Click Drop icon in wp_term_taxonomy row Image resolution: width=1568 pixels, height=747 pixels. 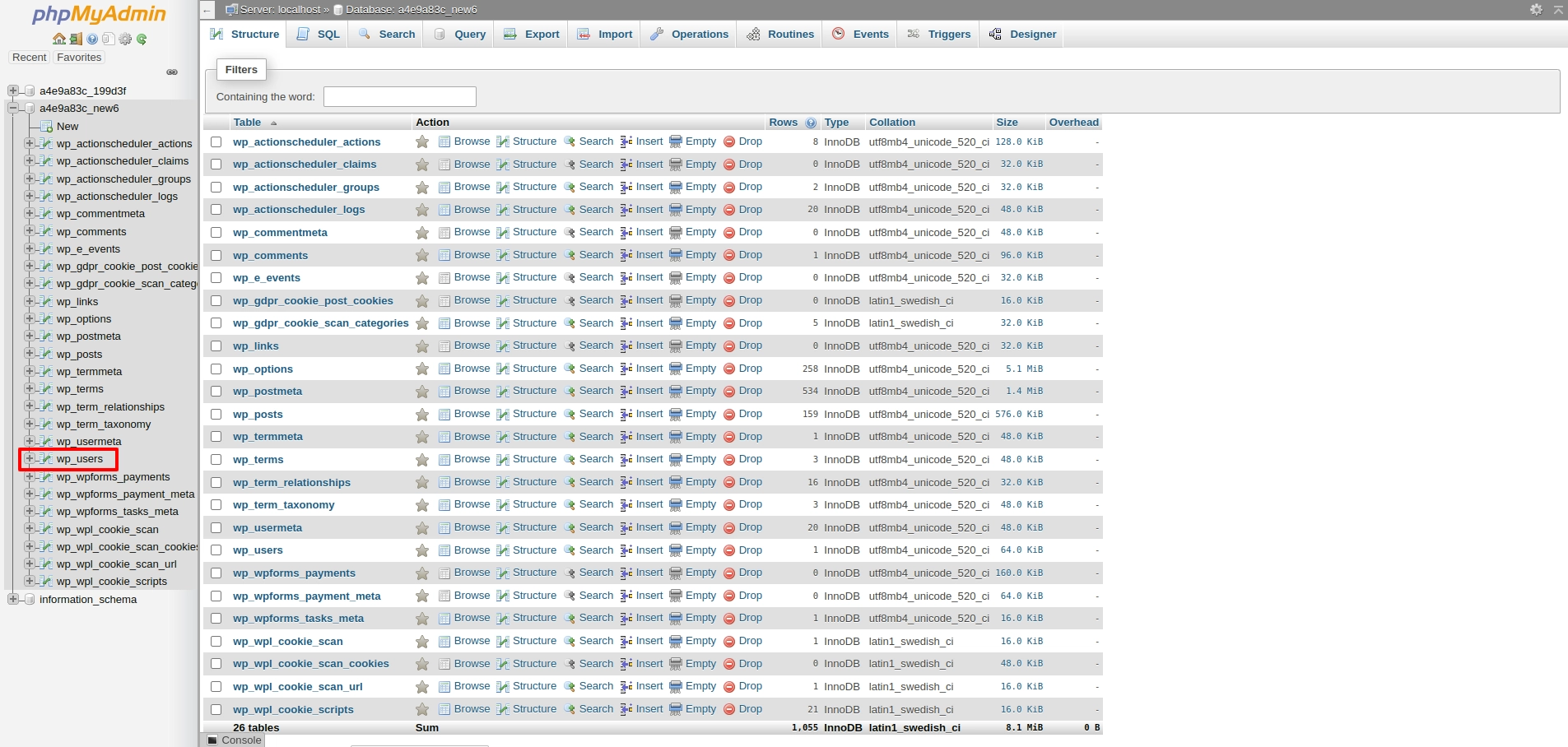tap(728, 504)
